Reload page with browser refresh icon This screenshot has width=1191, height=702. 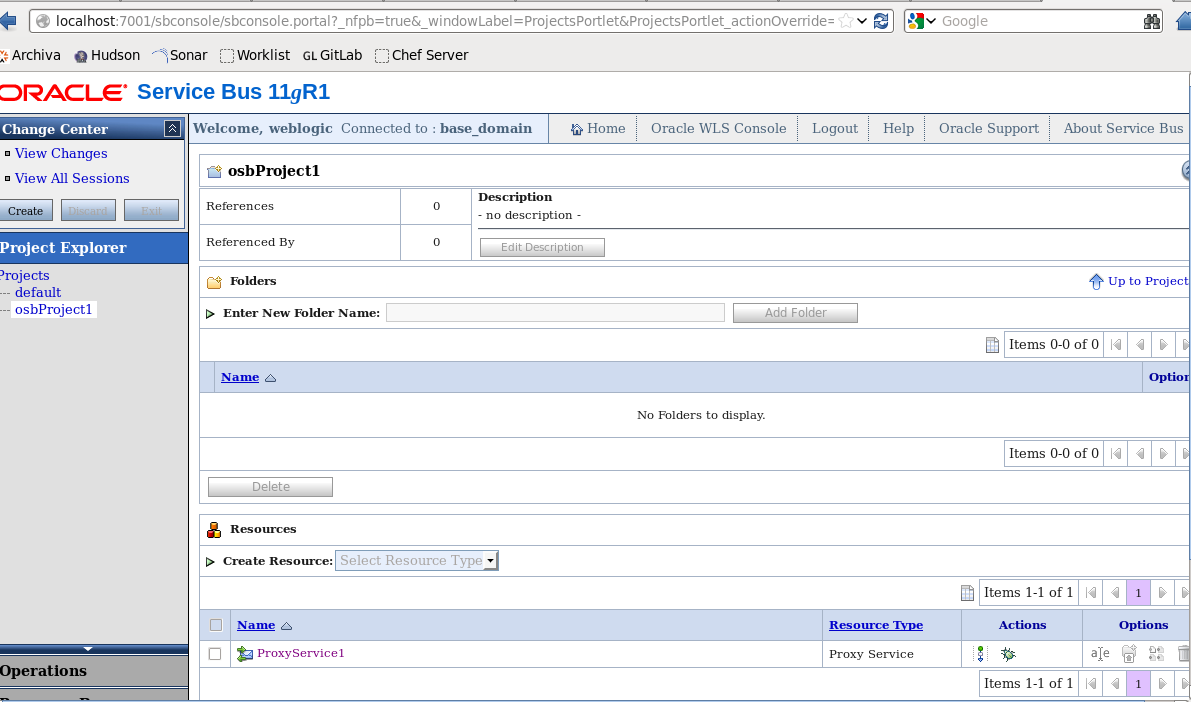[x=881, y=21]
